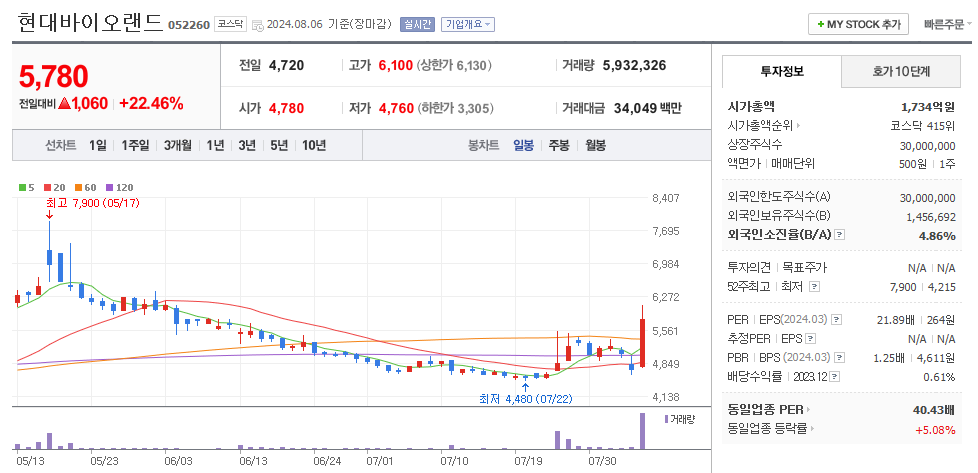Click the 저가 value 4,760

click(x=396, y=108)
